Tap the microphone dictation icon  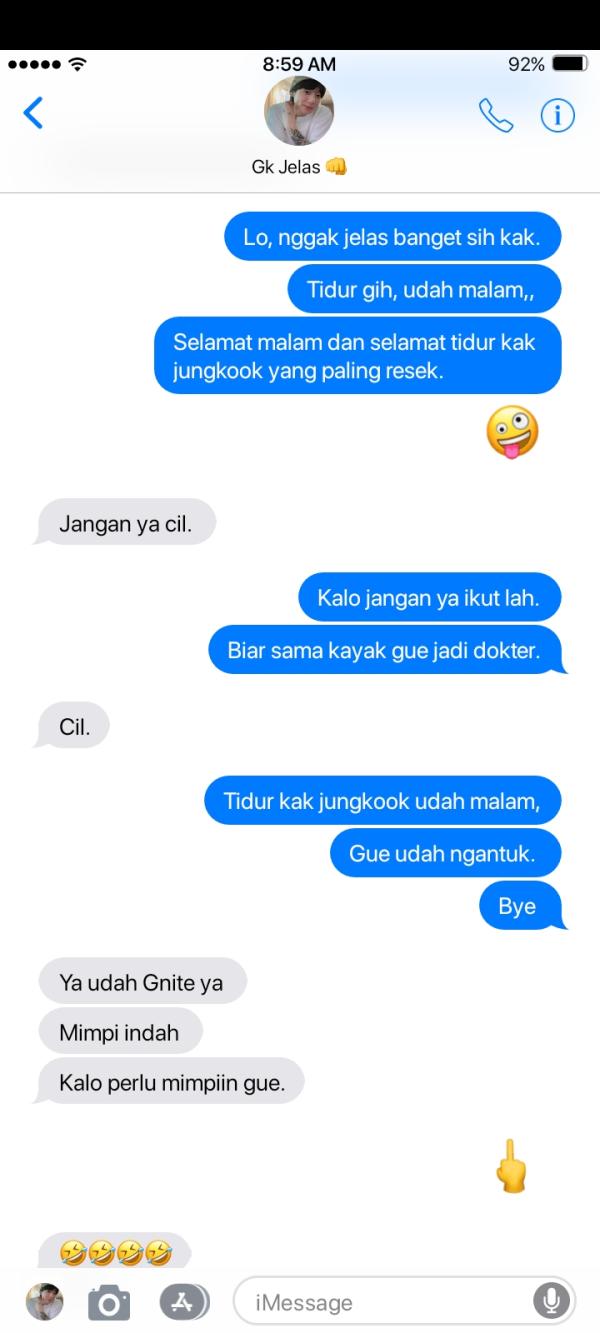[x=551, y=1301]
